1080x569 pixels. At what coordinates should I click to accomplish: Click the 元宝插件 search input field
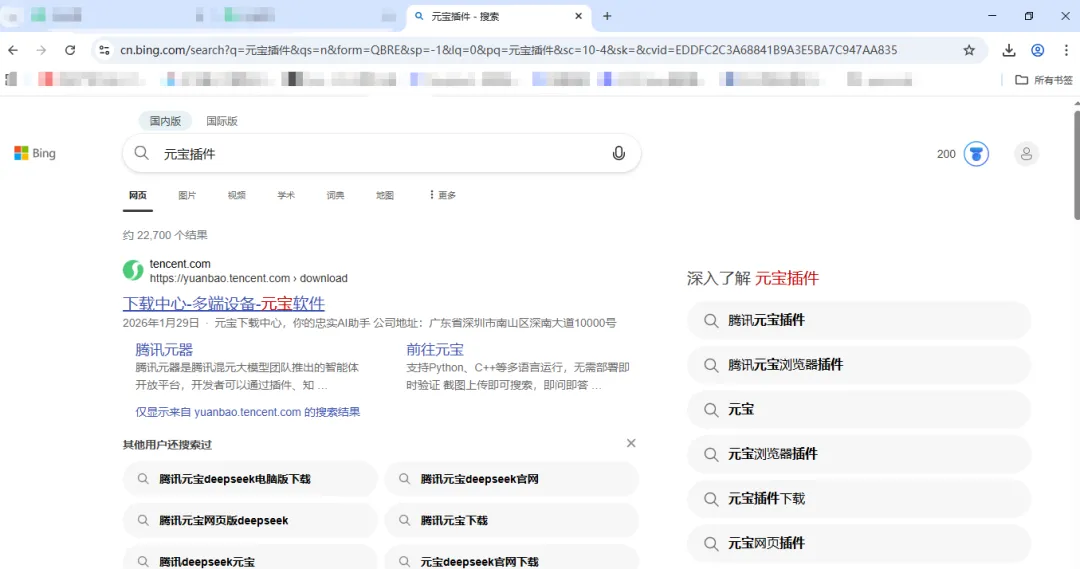click(382, 154)
